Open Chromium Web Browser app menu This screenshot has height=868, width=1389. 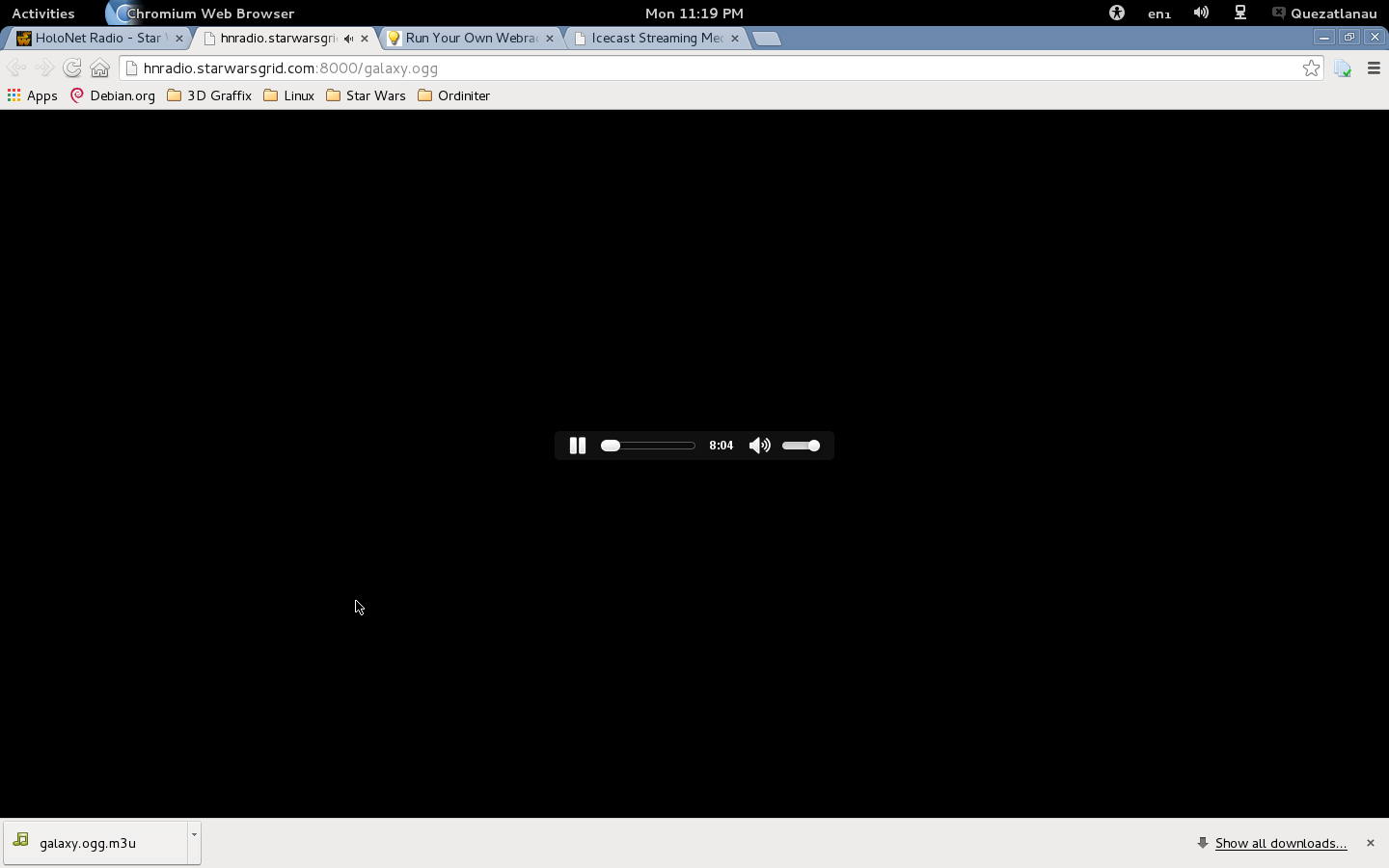201,14
